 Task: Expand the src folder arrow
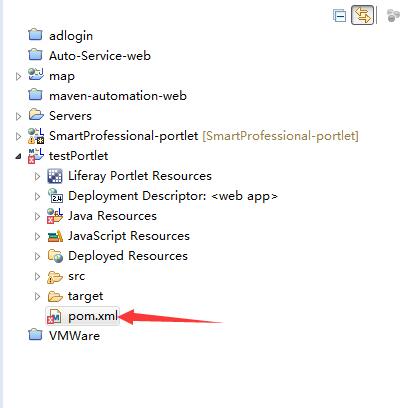pos(37,276)
